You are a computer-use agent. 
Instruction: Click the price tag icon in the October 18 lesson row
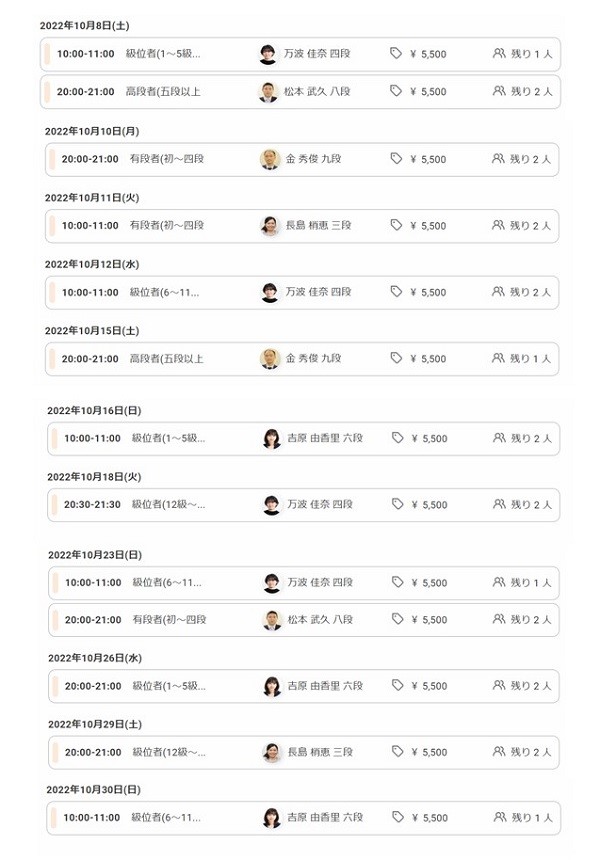point(397,504)
